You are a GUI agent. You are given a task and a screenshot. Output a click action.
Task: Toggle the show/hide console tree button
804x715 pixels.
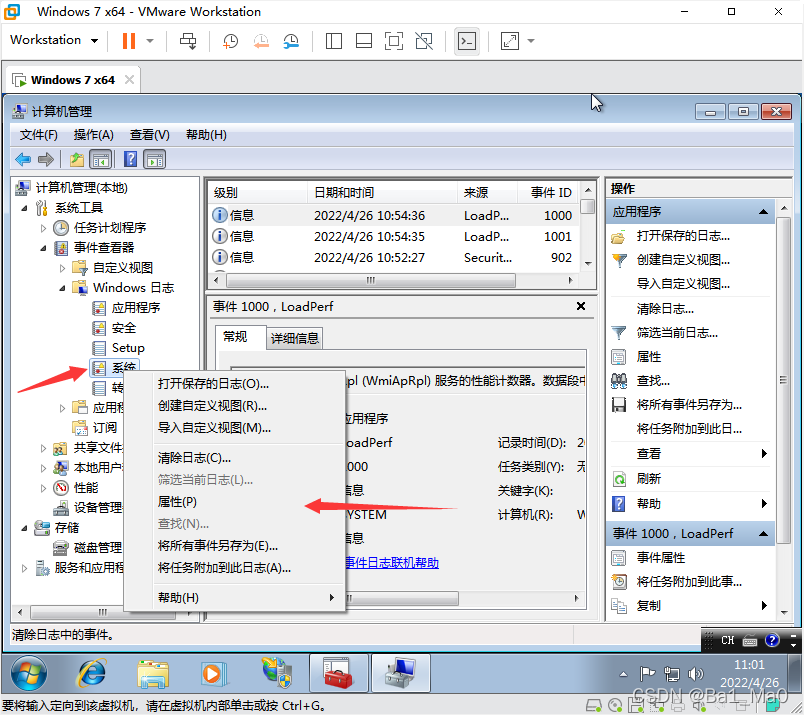[x=100, y=160]
